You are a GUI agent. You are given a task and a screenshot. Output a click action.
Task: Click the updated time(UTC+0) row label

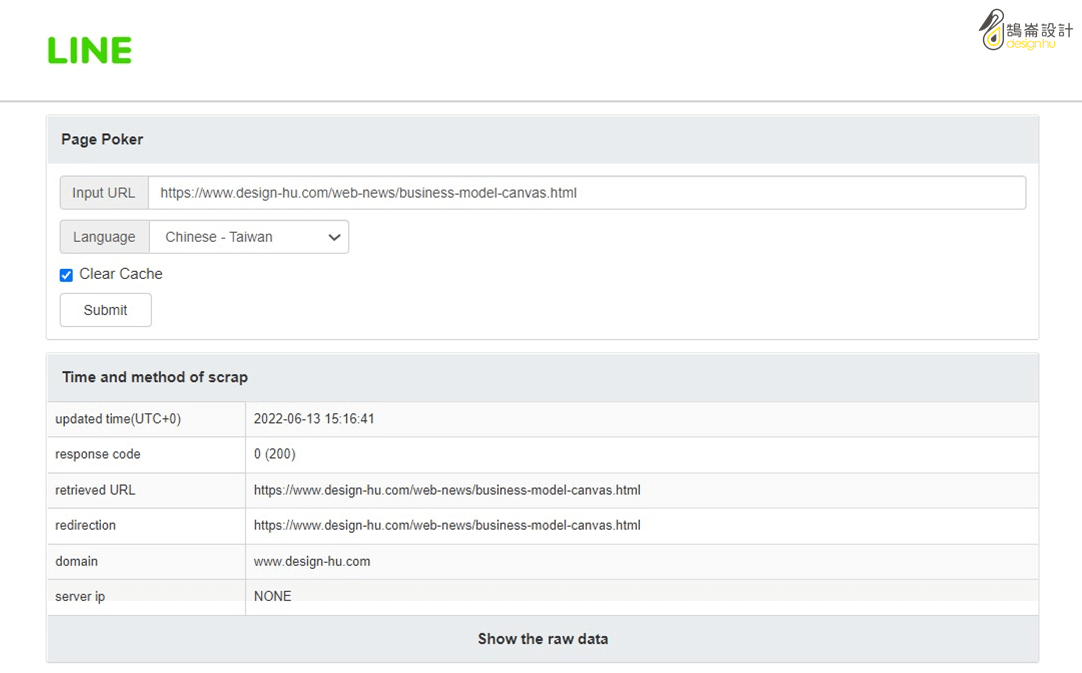click(118, 419)
